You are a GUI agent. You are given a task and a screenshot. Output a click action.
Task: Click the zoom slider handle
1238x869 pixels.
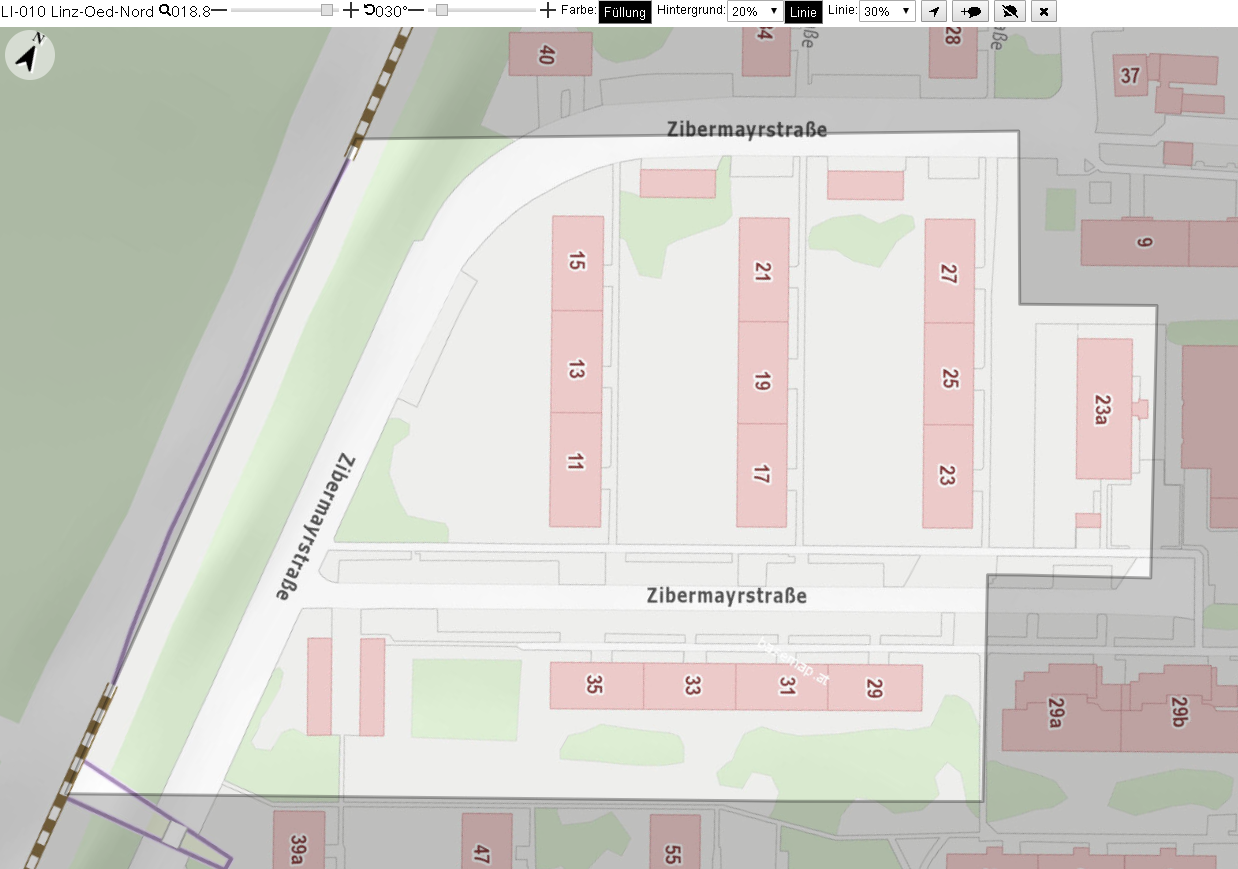326,10
